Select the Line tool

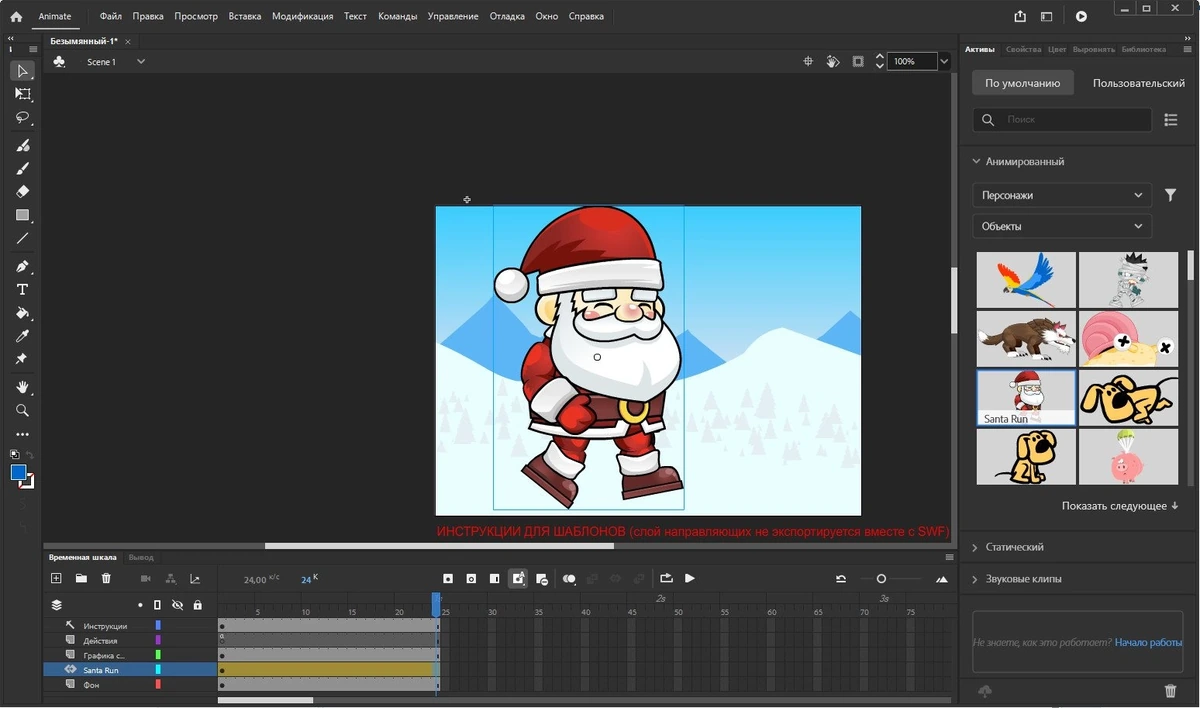click(22, 239)
